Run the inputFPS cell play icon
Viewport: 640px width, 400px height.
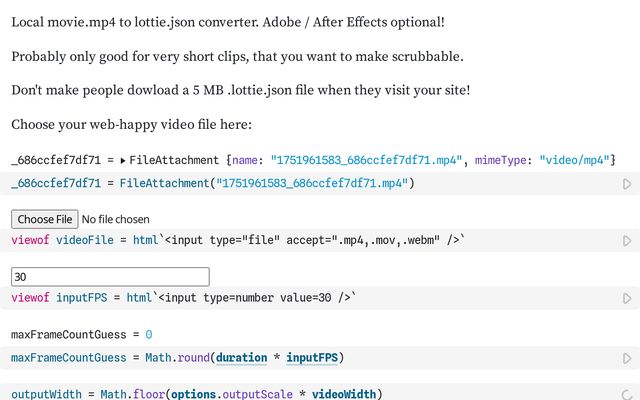[x=627, y=298]
